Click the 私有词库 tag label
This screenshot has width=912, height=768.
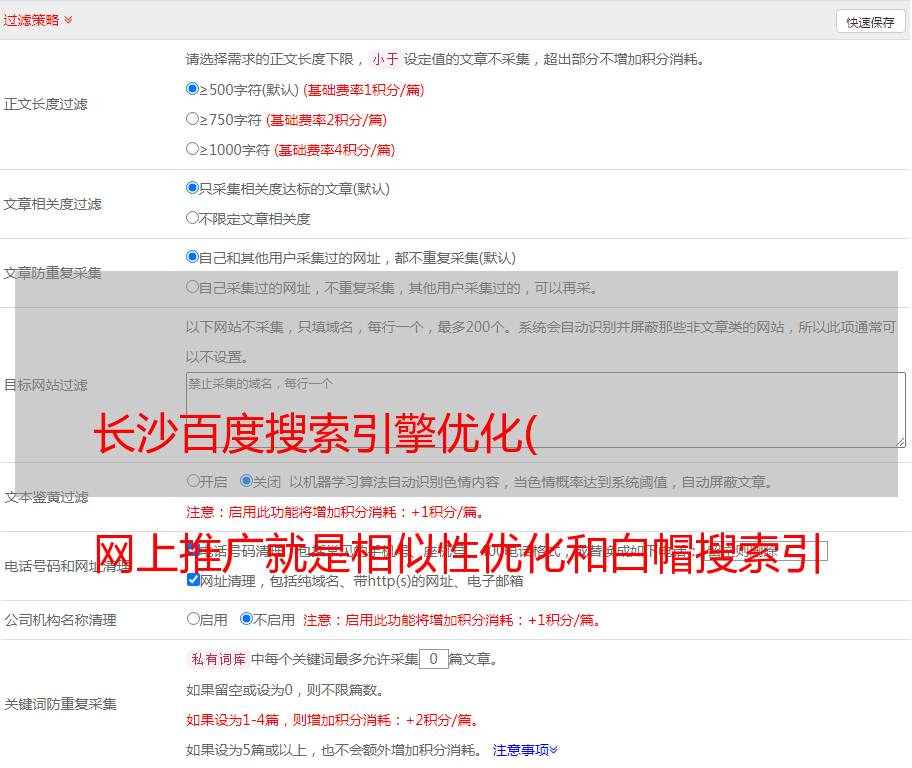tap(216, 659)
